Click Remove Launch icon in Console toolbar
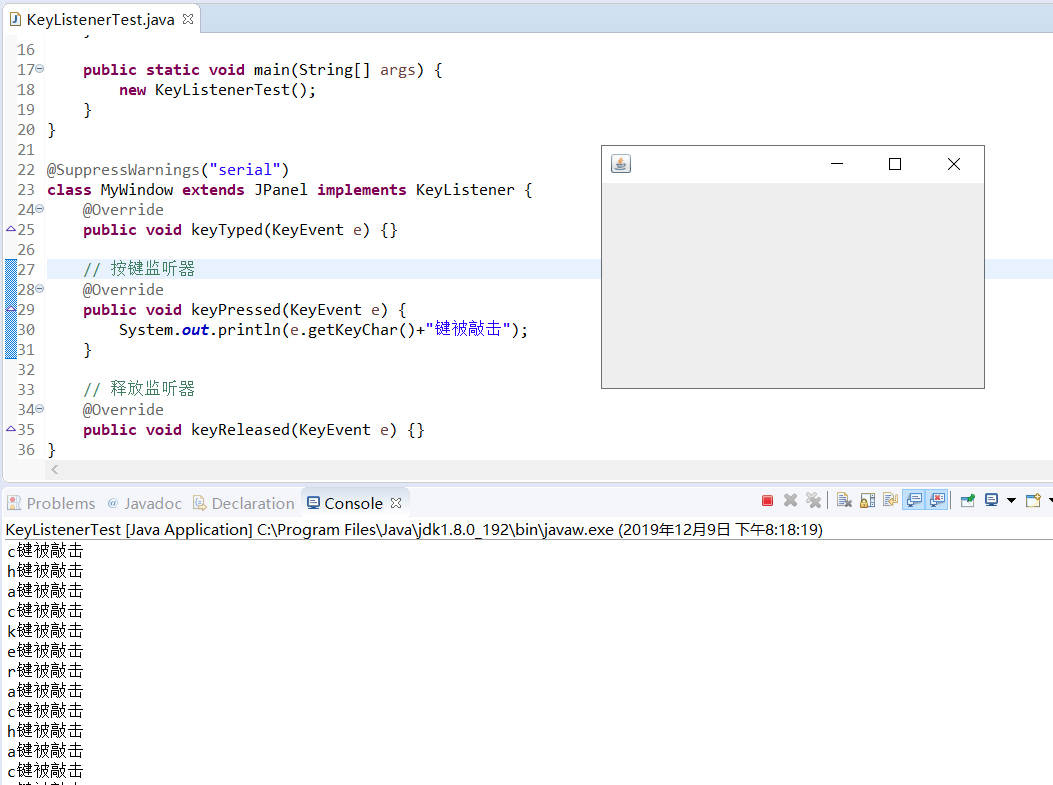 (790, 500)
